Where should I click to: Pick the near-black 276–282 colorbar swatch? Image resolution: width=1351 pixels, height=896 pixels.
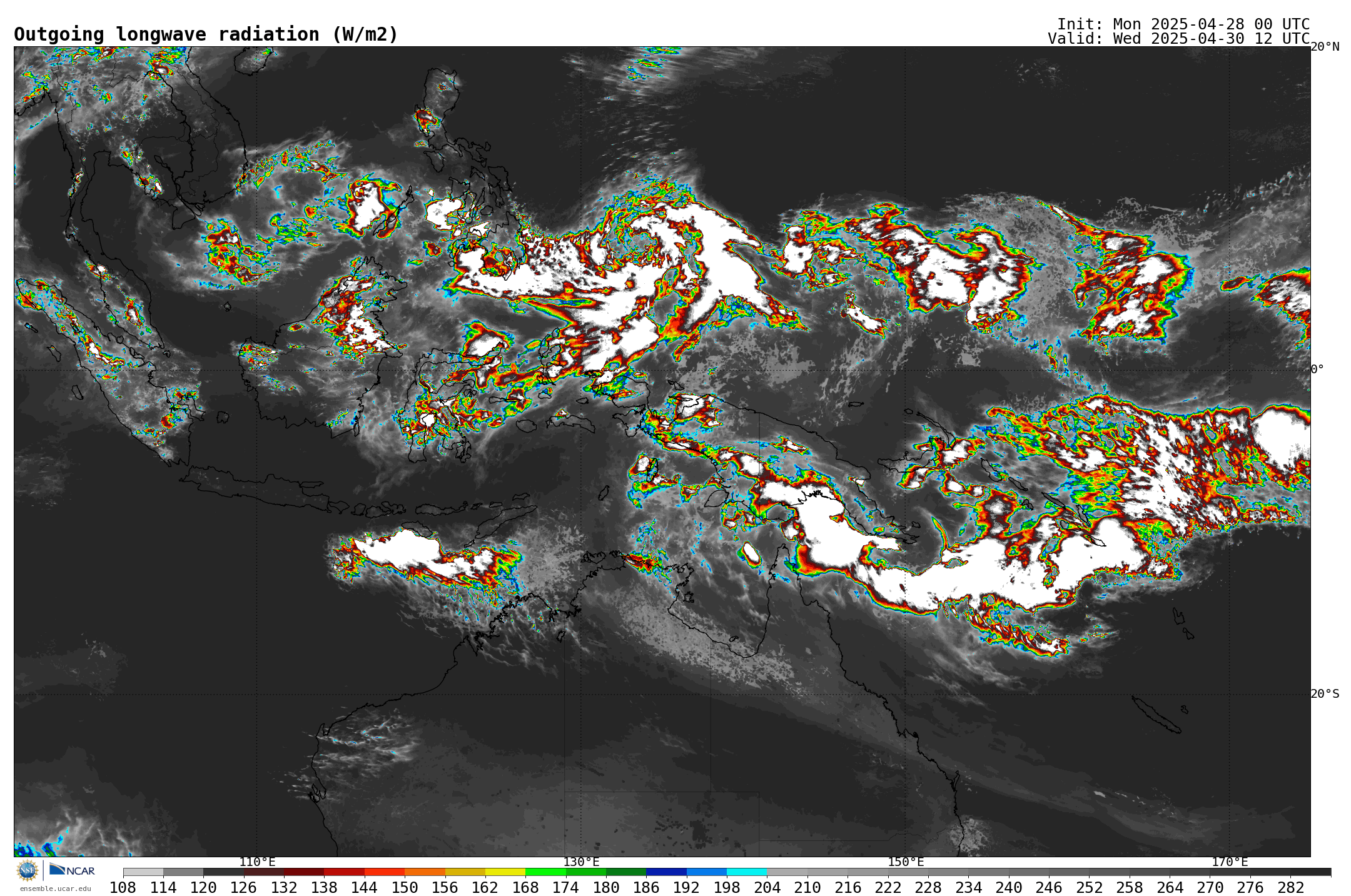coord(1270,872)
